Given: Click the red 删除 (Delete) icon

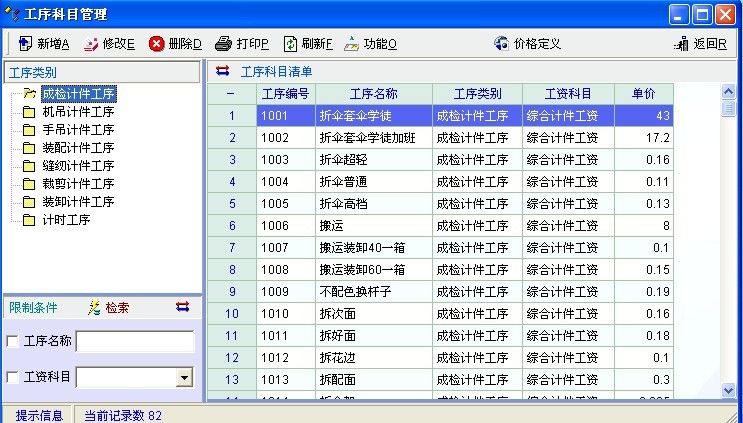Looking at the screenshot, I should 157,44.
